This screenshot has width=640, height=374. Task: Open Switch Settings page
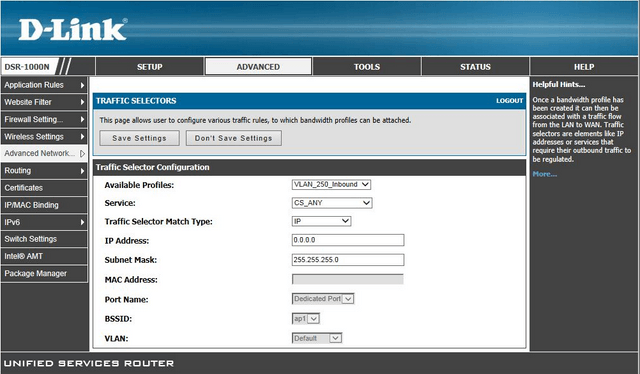pos(44,239)
